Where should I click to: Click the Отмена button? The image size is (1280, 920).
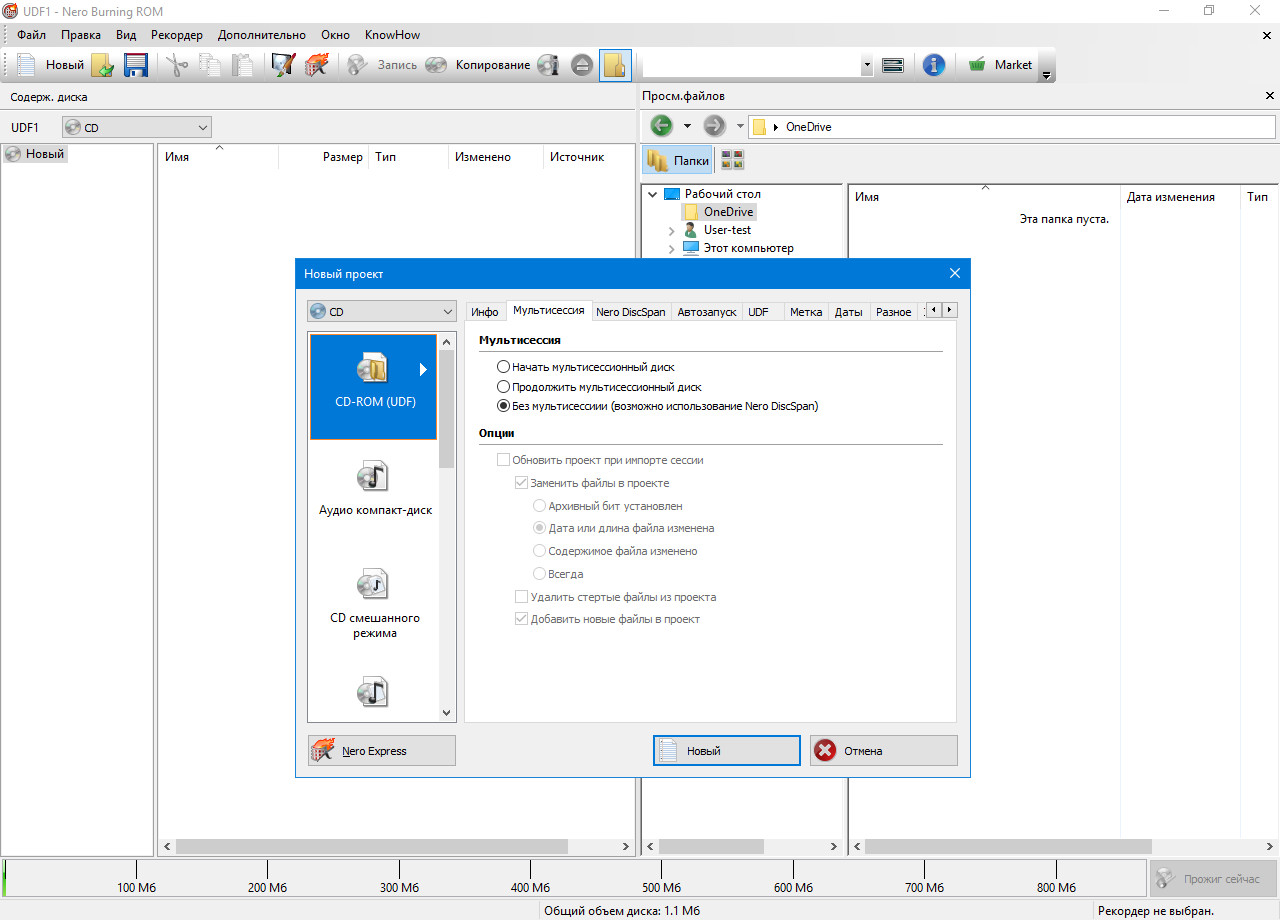pos(884,751)
